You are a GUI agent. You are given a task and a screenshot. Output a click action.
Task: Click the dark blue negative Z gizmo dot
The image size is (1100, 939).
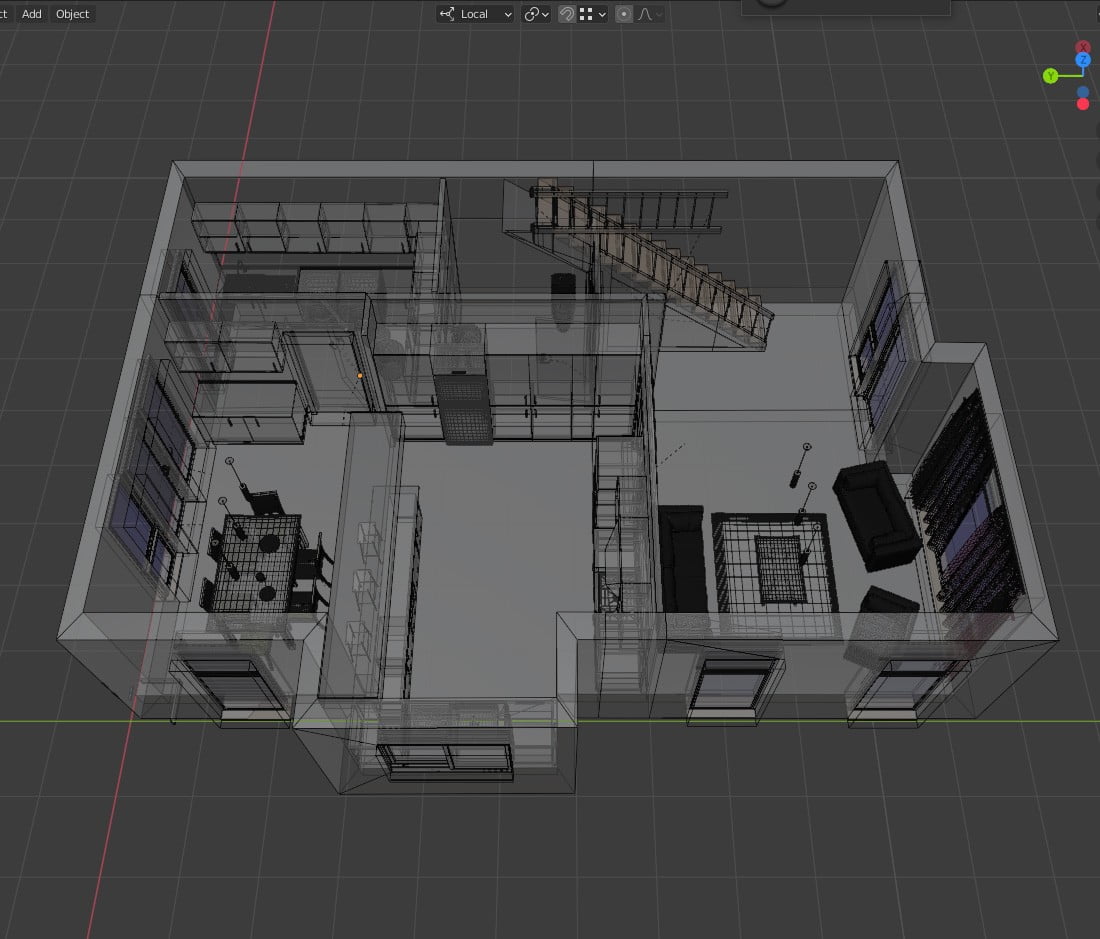click(1083, 92)
